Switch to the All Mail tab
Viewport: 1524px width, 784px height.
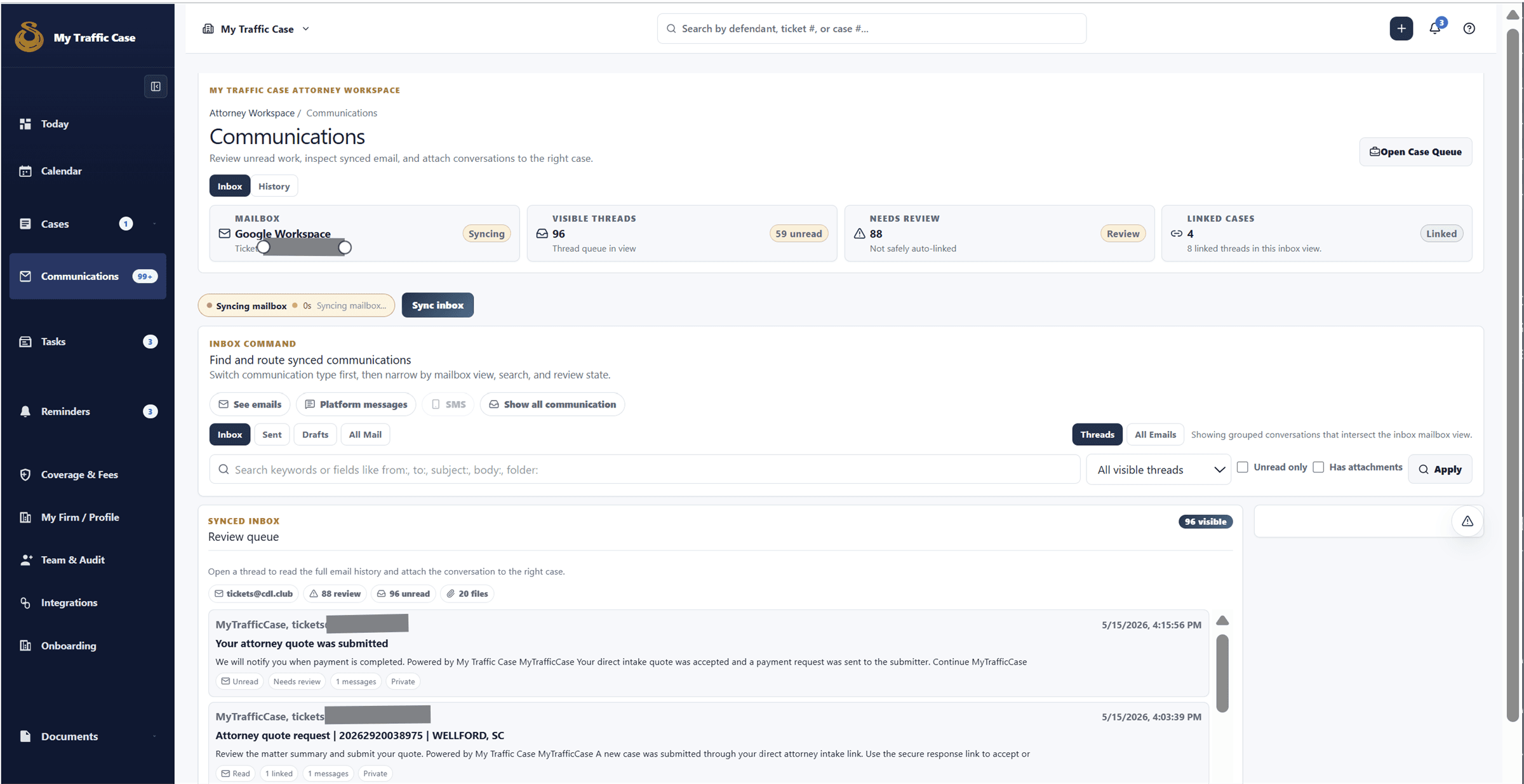coord(365,434)
